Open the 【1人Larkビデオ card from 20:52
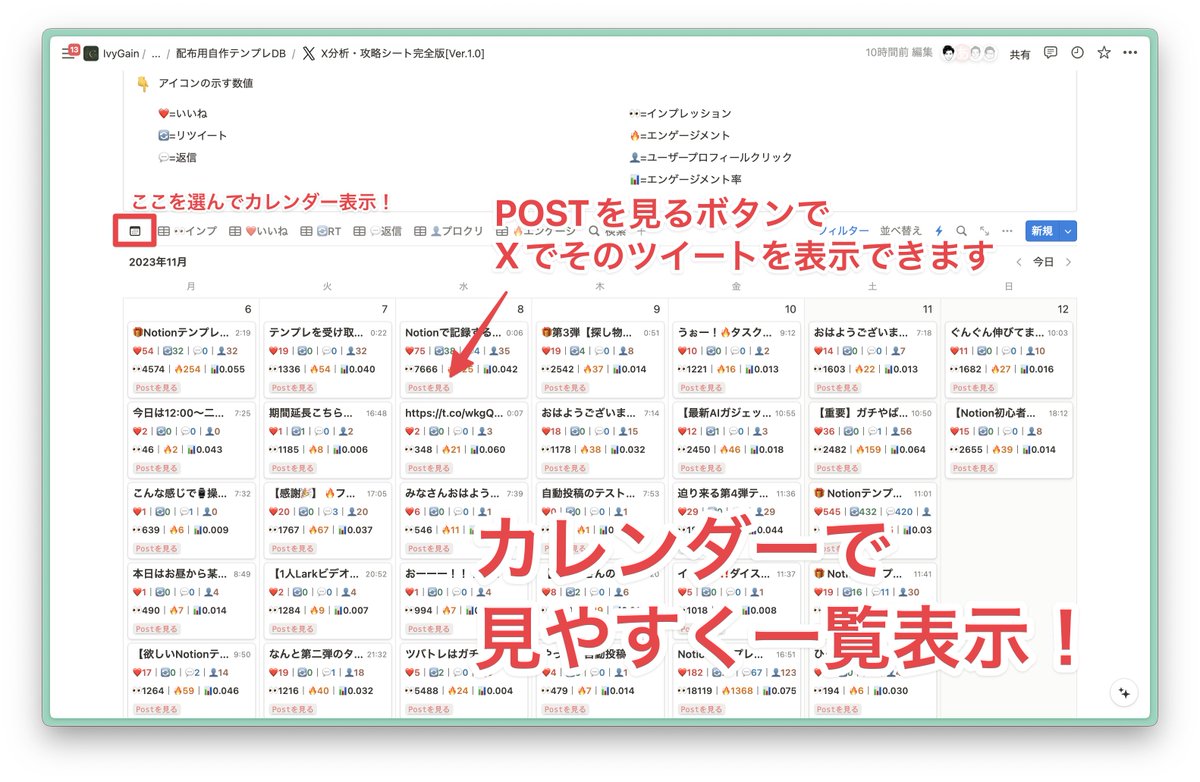The width and height of the screenshot is (1200, 782). point(328,600)
